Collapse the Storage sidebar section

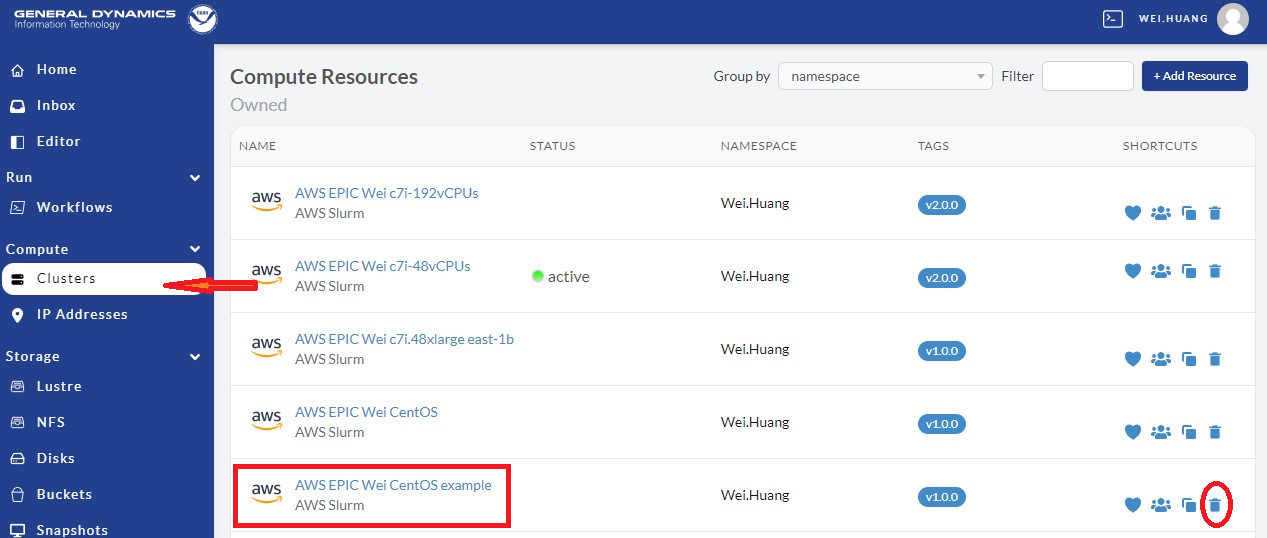(x=195, y=356)
